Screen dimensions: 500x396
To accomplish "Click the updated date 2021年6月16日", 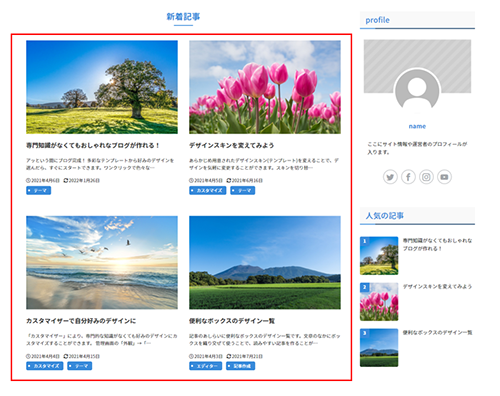I will pyautogui.click(x=247, y=180).
